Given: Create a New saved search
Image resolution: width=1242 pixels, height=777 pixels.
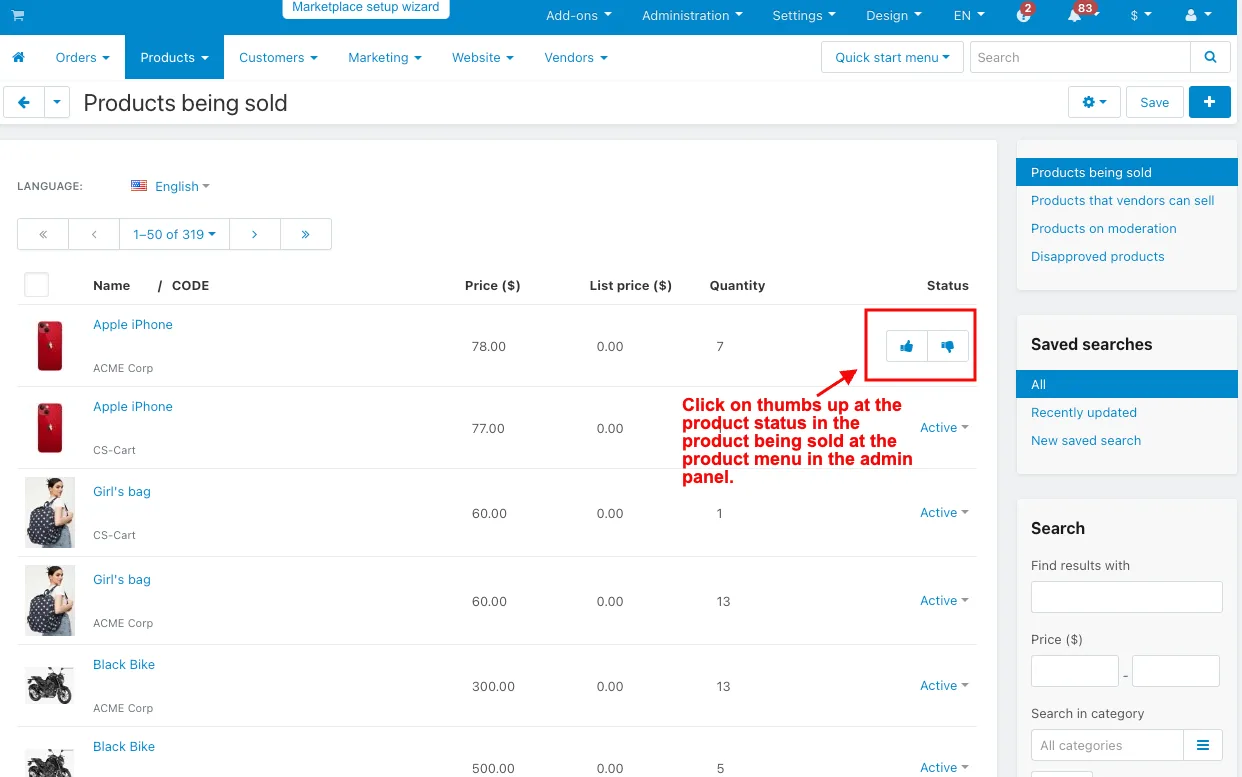Looking at the screenshot, I should pos(1086,440).
